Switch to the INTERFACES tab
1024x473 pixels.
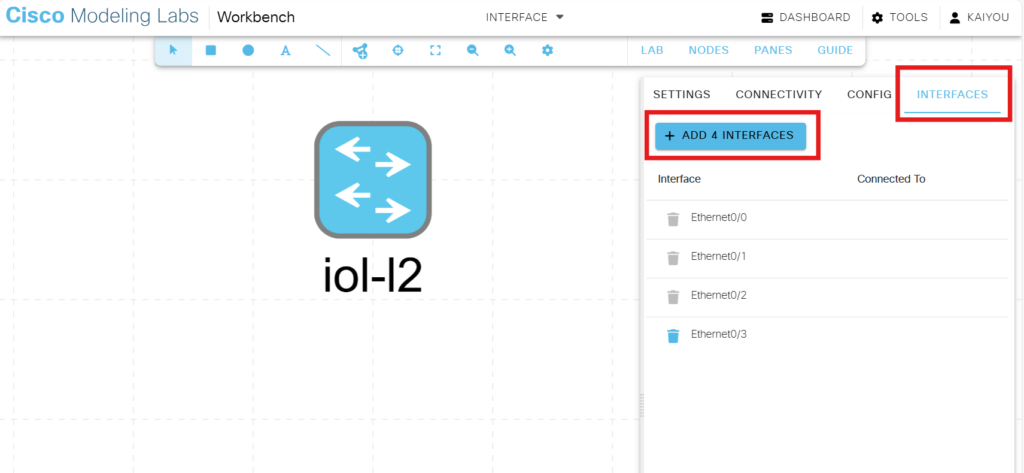click(x=952, y=94)
